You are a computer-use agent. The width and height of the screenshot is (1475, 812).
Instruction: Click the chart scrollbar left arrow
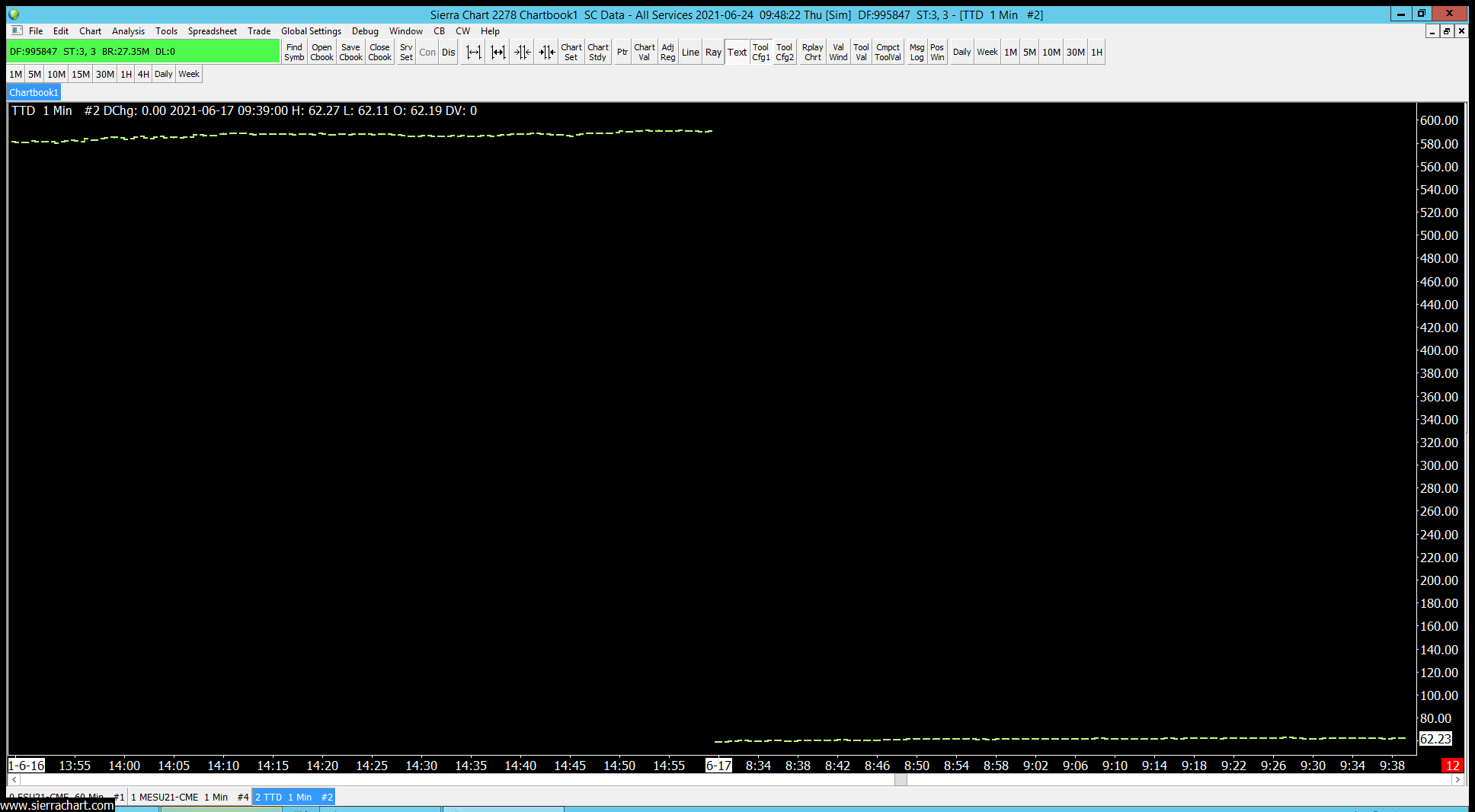tap(14, 779)
